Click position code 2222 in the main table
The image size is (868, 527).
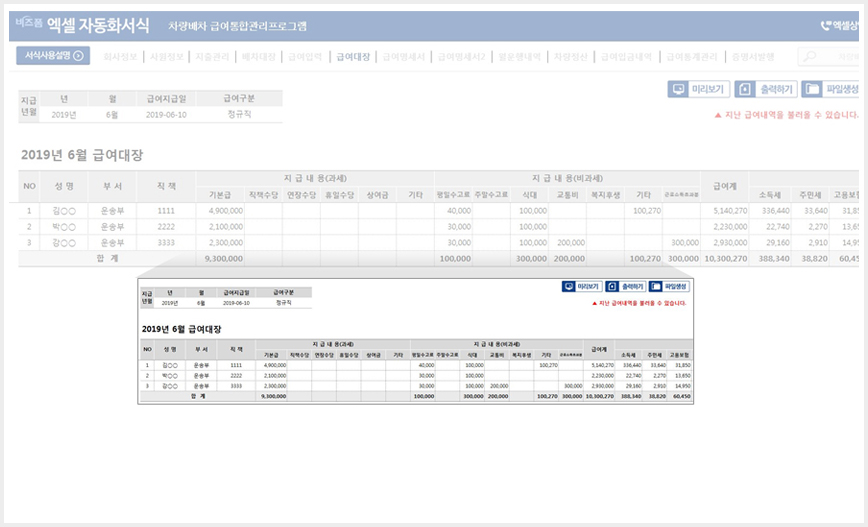[x=166, y=227]
